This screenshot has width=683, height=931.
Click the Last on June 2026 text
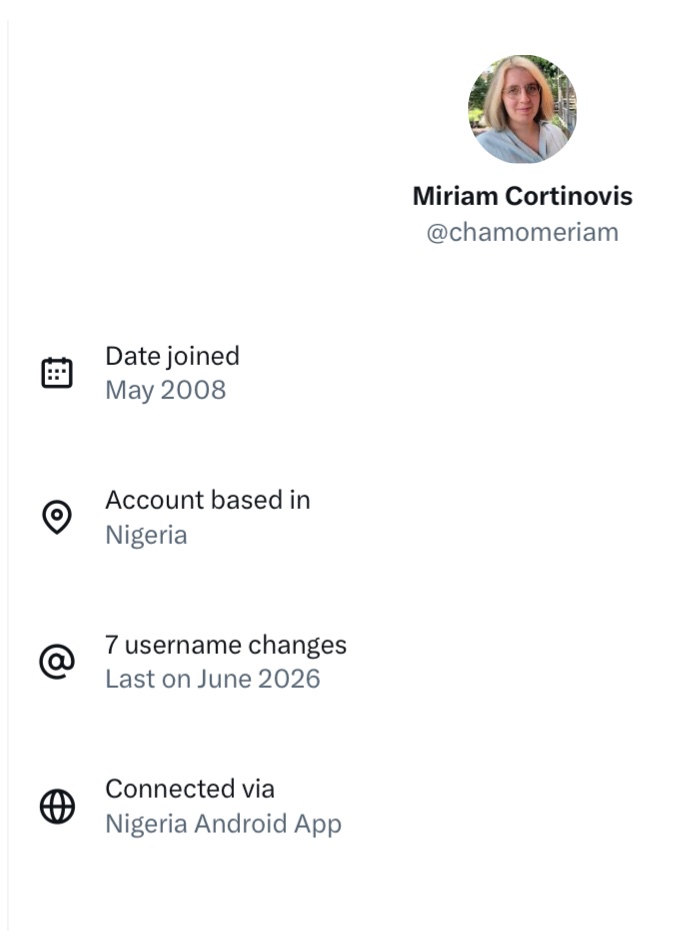tap(213, 679)
